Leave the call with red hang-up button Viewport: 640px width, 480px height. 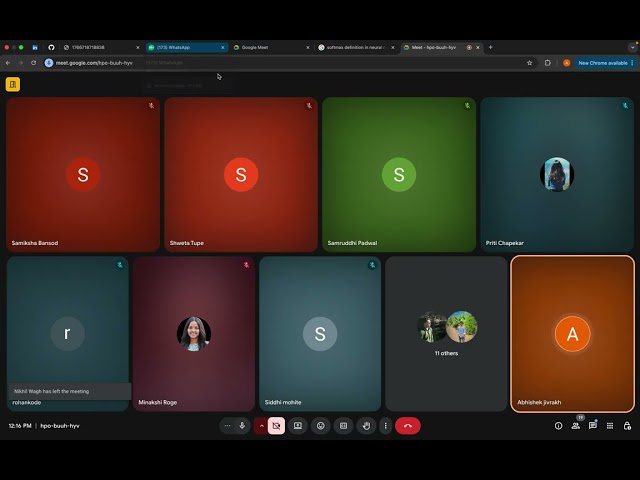click(x=407, y=426)
